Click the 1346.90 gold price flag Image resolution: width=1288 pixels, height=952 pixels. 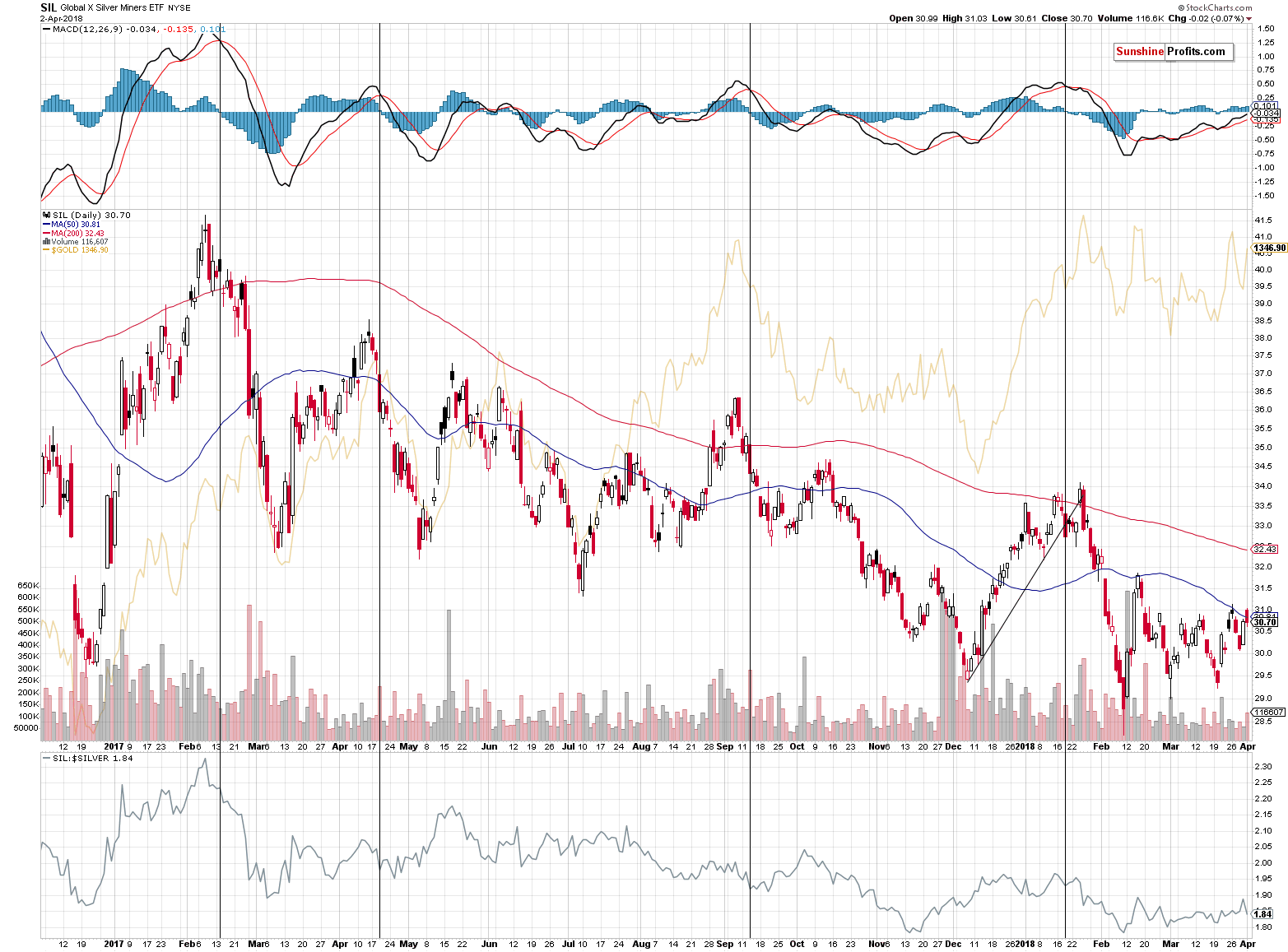(1268, 248)
